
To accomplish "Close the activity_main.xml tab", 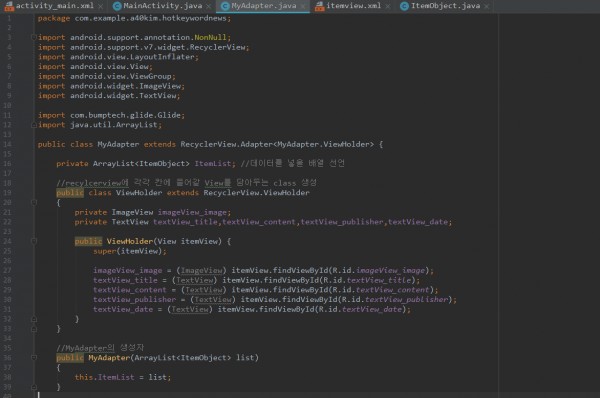I will [x=101, y=6].
